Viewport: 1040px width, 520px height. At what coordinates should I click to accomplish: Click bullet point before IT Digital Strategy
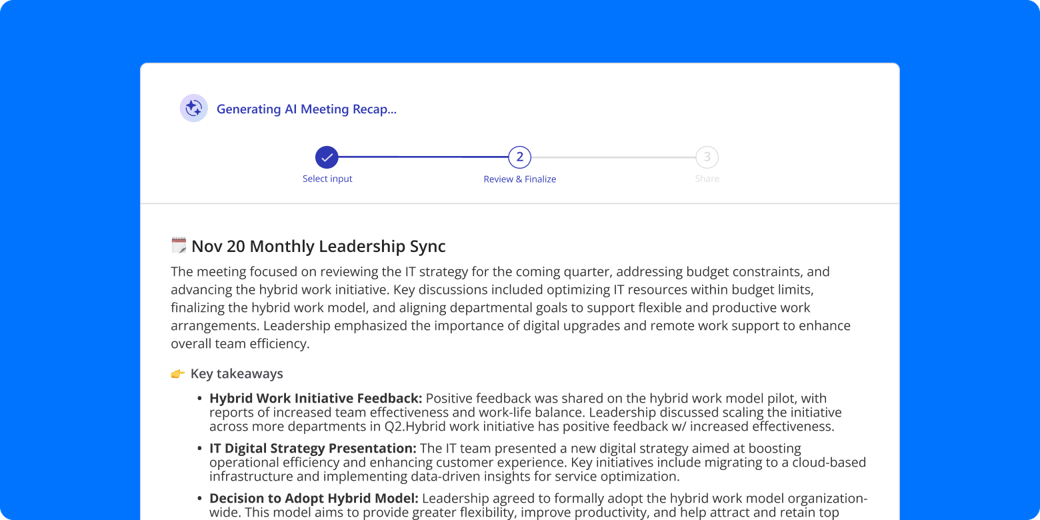199,448
